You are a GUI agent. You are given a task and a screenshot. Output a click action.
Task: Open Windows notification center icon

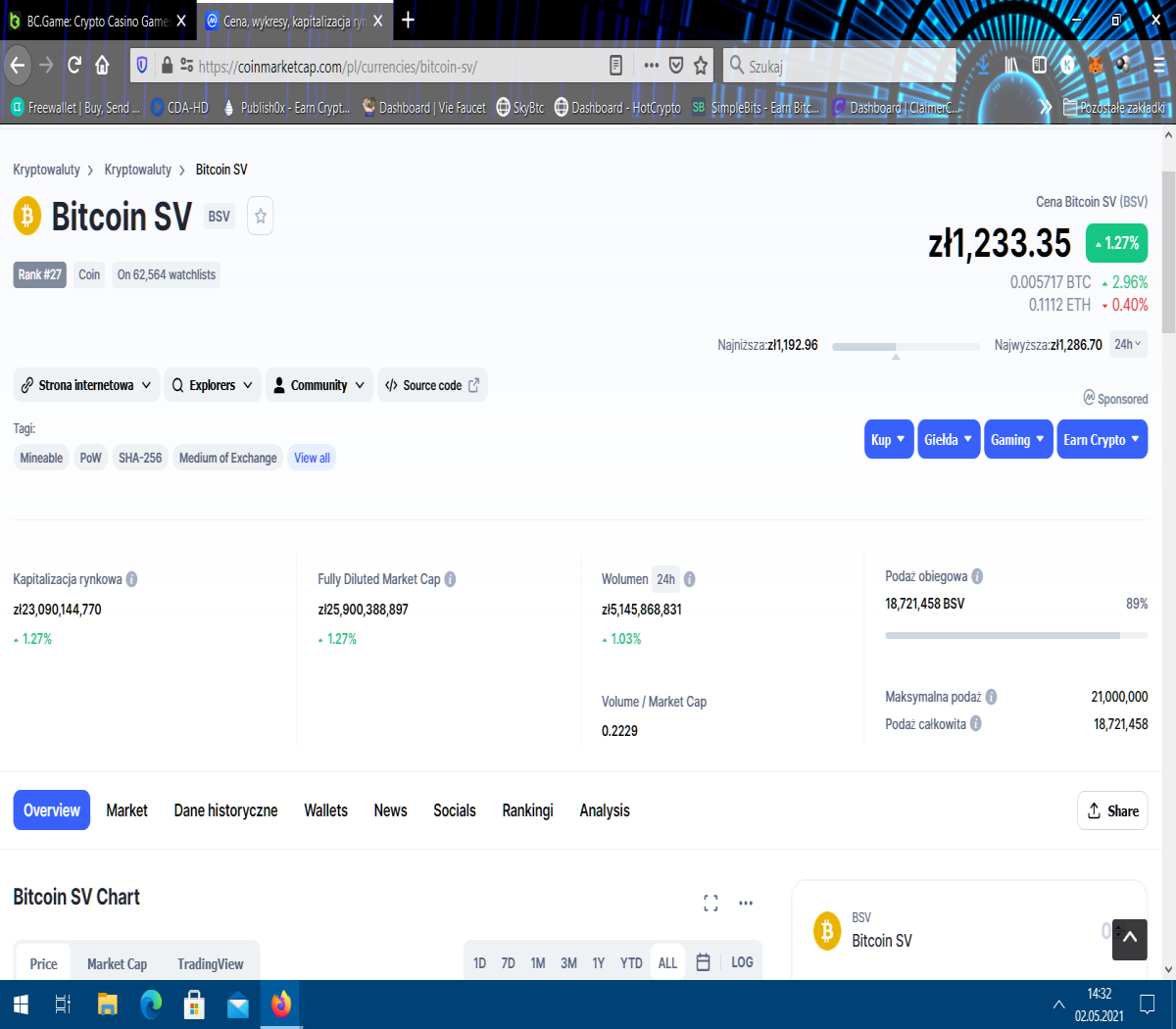click(1148, 1004)
